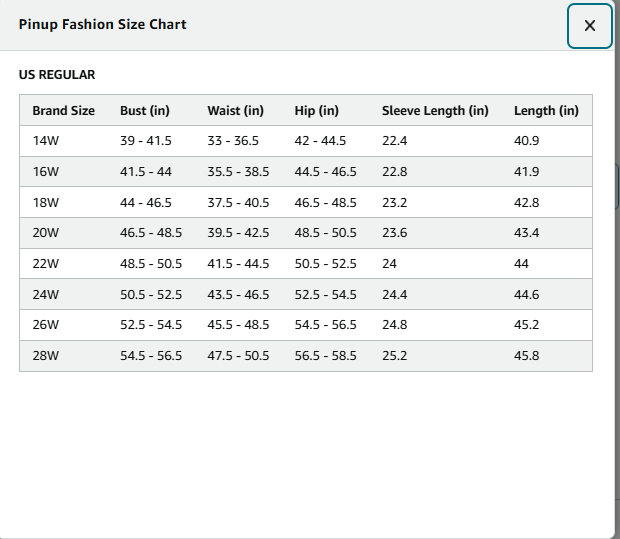620x539 pixels.
Task: Click bust value 39 - 41.5
Action: 146,141
